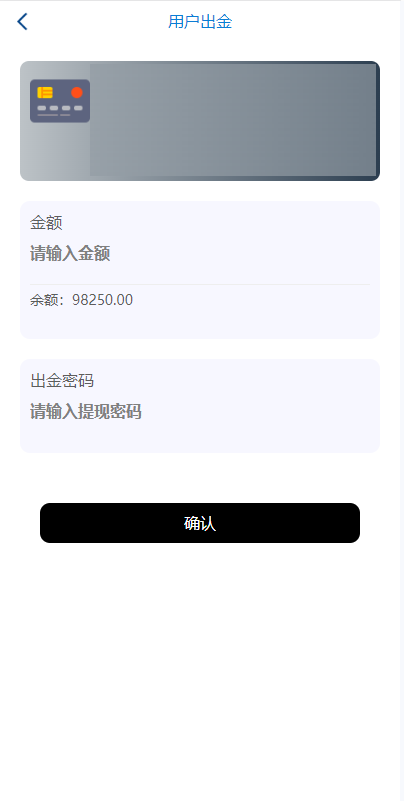The image size is (404, 801).
Task: Confirm withdrawal with the 确认 button
Action: click(200, 523)
